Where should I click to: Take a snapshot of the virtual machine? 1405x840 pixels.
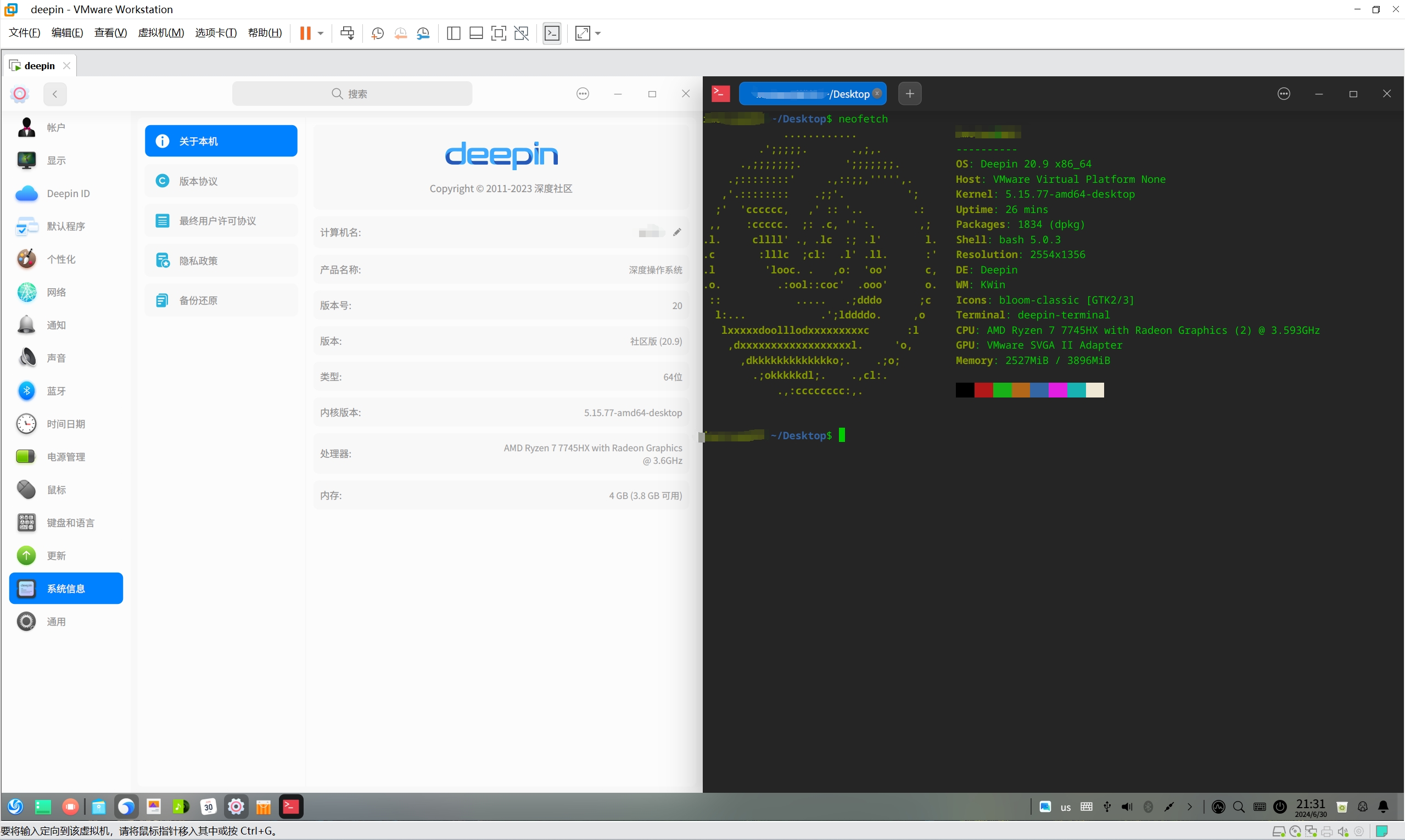(x=378, y=33)
